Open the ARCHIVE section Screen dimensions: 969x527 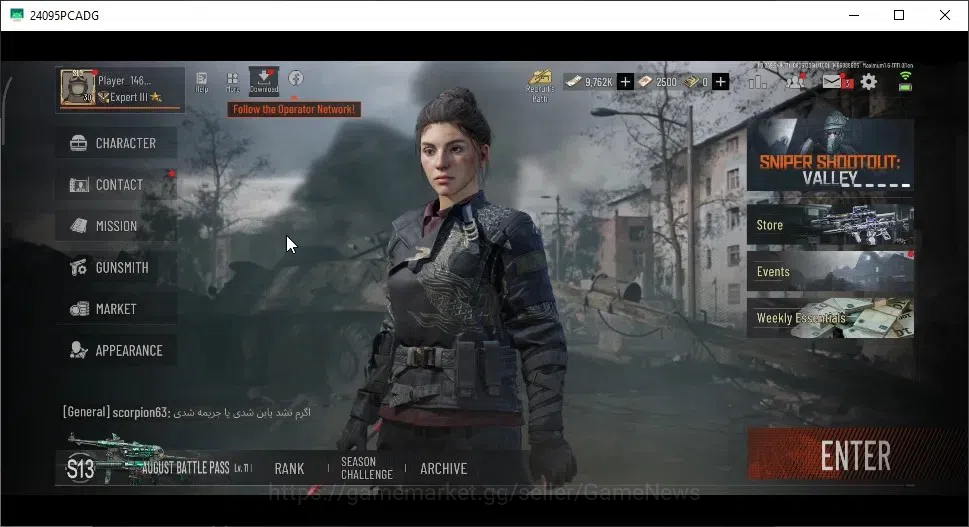[444, 469]
